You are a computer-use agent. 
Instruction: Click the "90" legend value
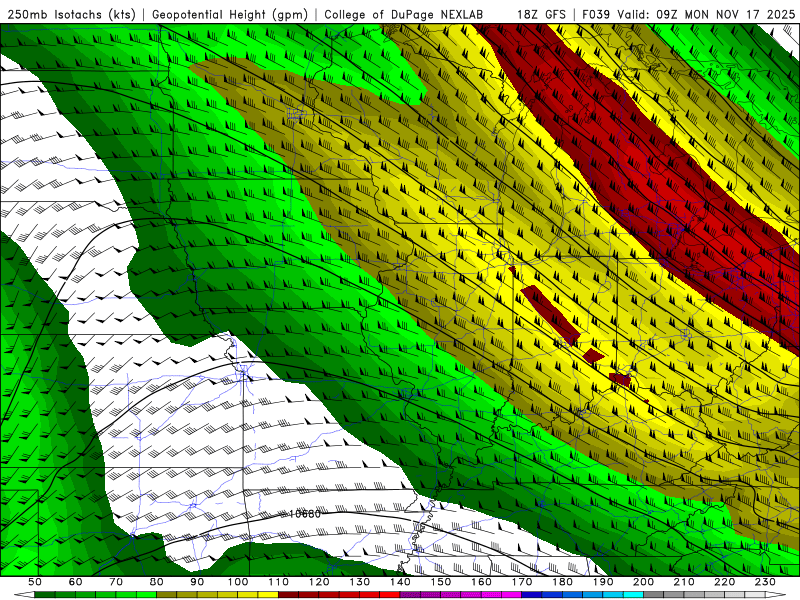[197, 582]
